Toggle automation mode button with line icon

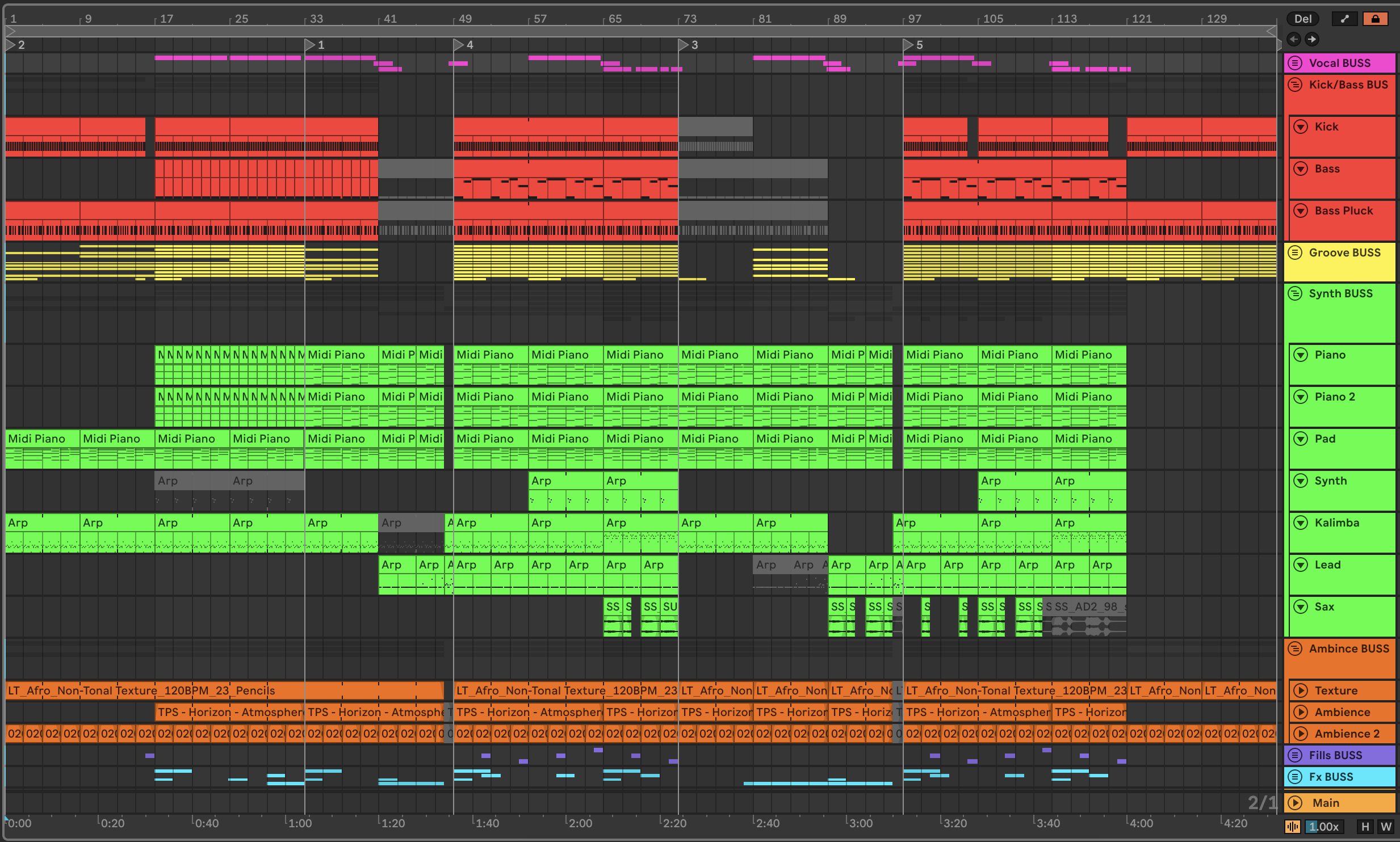[x=1344, y=19]
